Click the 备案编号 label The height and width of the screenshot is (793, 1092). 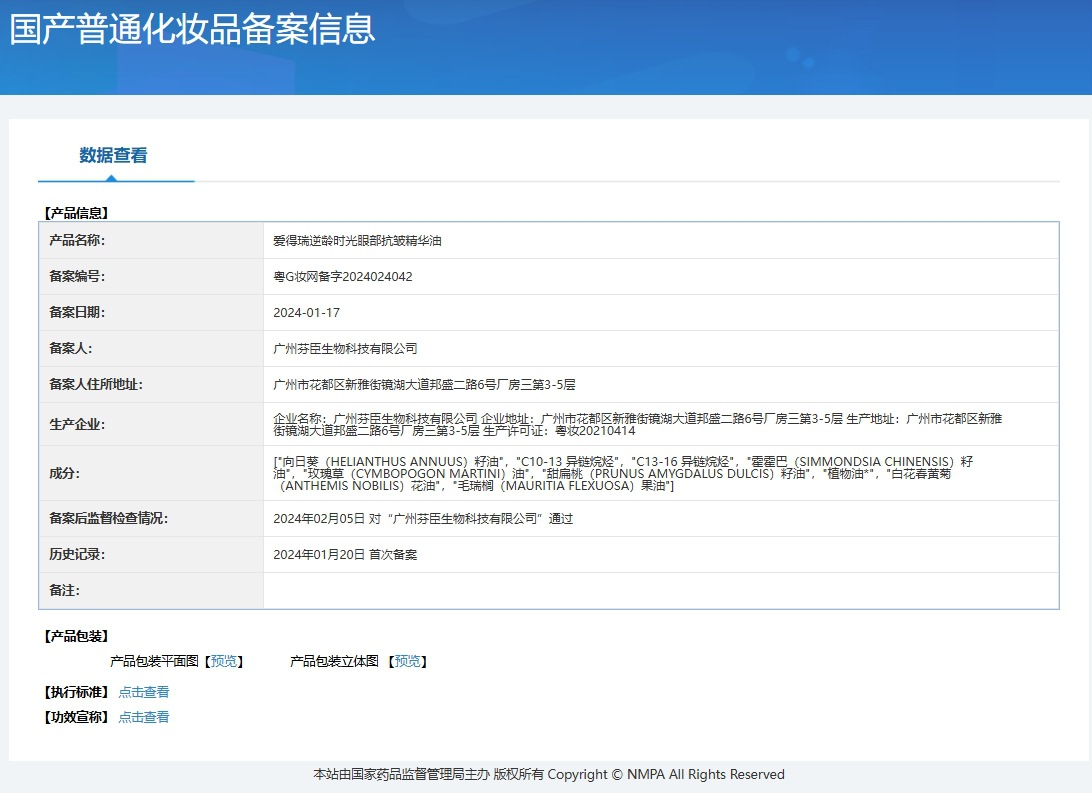pyautogui.click(x=77, y=276)
